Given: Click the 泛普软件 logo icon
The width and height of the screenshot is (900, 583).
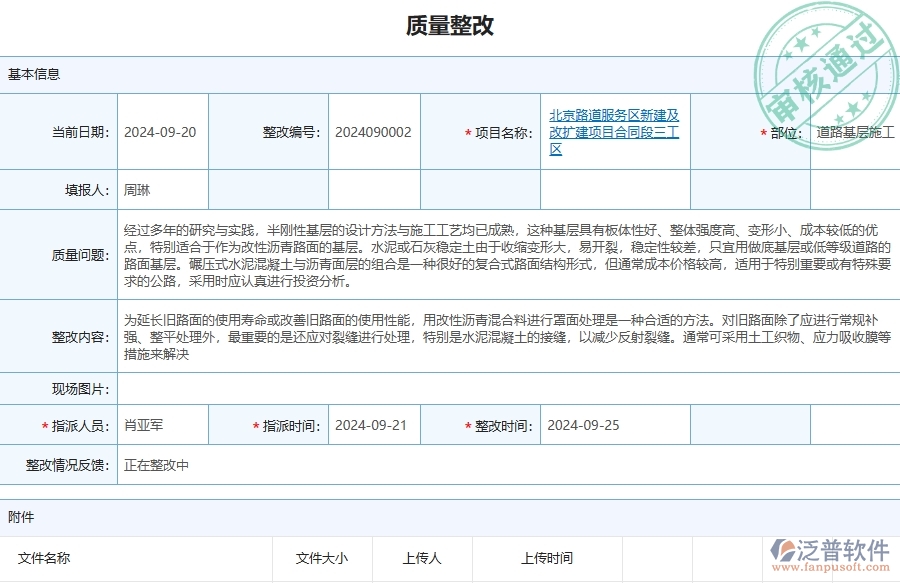Looking at the screenshot, I should [x=785, y=548].
